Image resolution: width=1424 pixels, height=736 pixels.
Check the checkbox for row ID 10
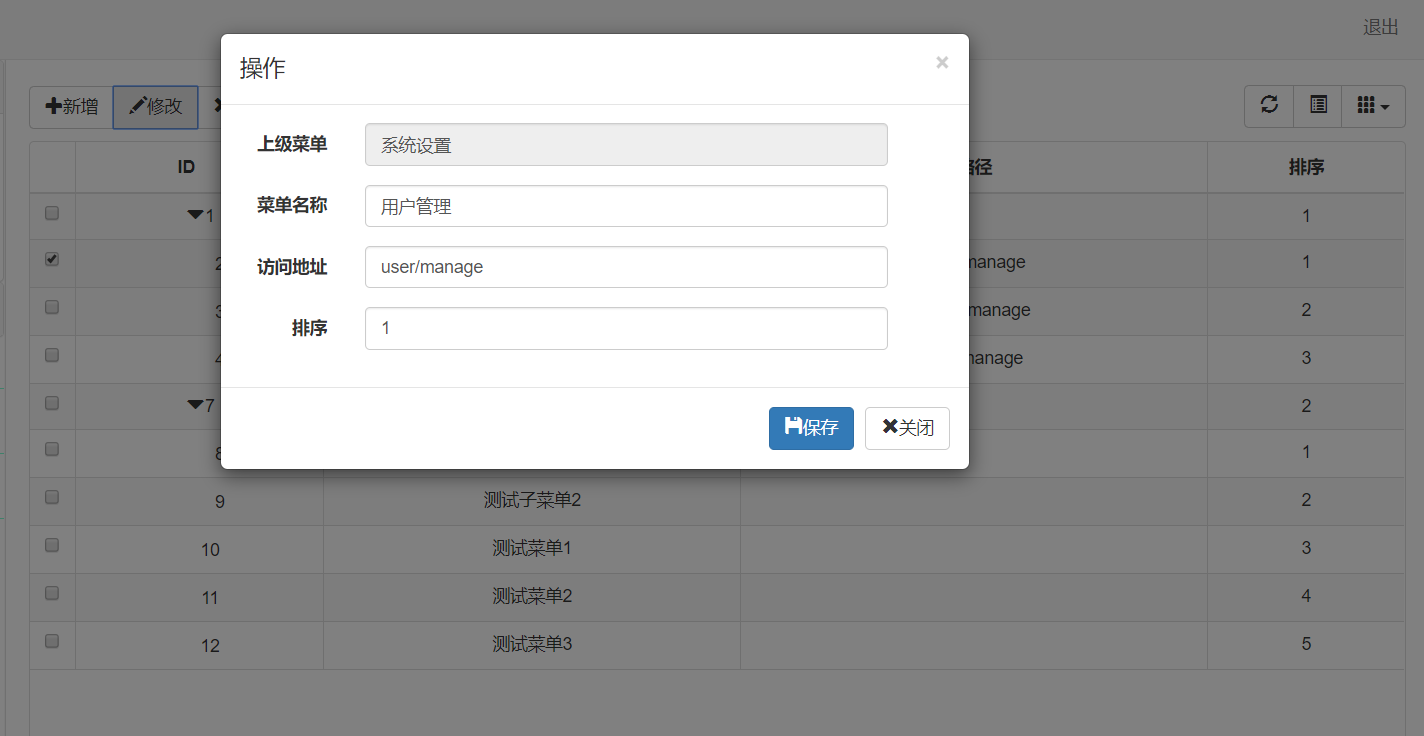pyautogui.click(x=51, y=545)
